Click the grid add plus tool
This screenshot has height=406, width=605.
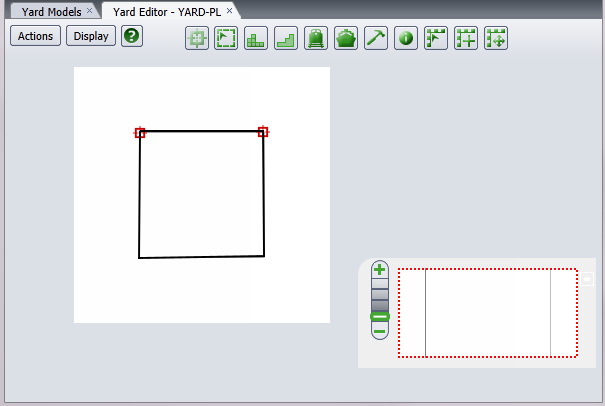click(x=466, y=38)
